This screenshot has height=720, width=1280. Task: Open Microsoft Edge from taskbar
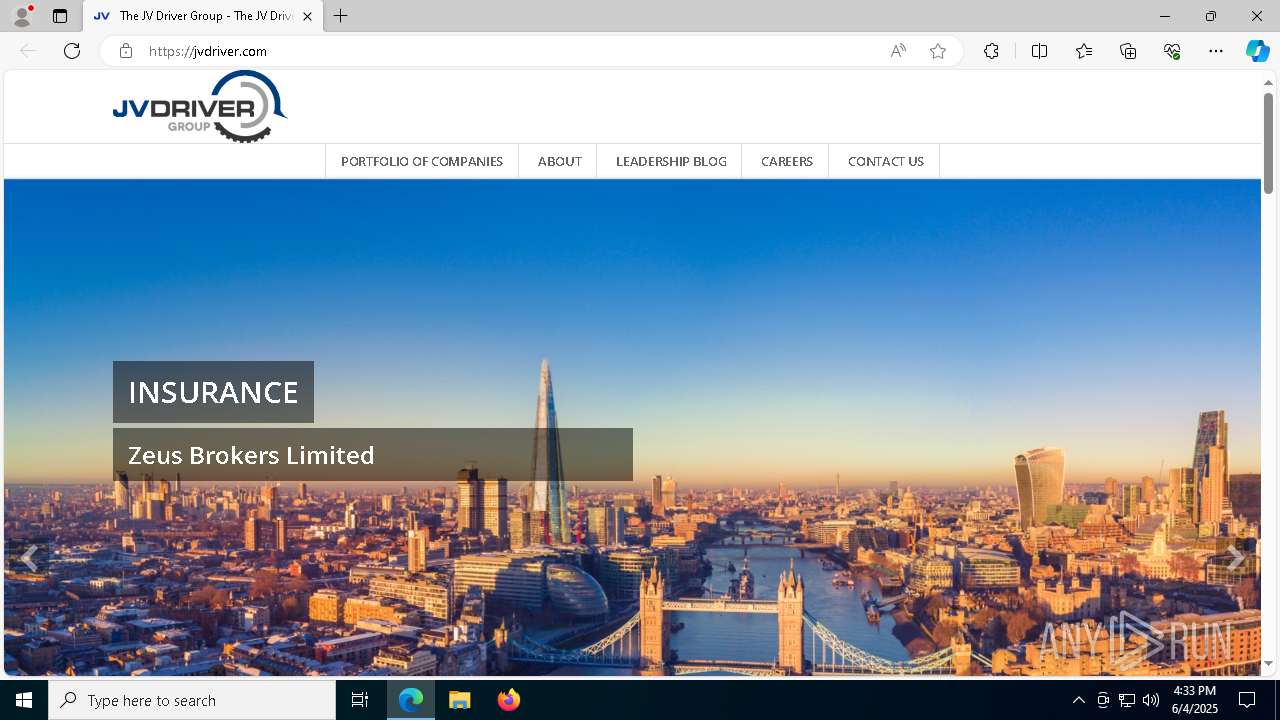411,700
